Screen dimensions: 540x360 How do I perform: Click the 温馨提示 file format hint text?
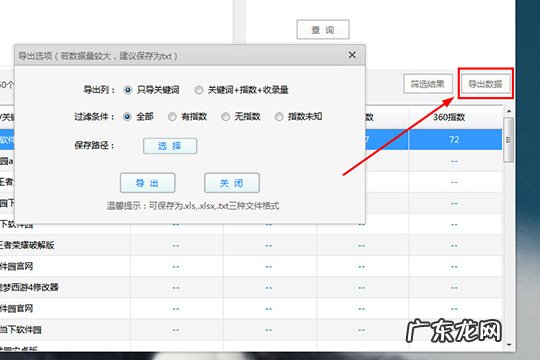coord(193,206)
